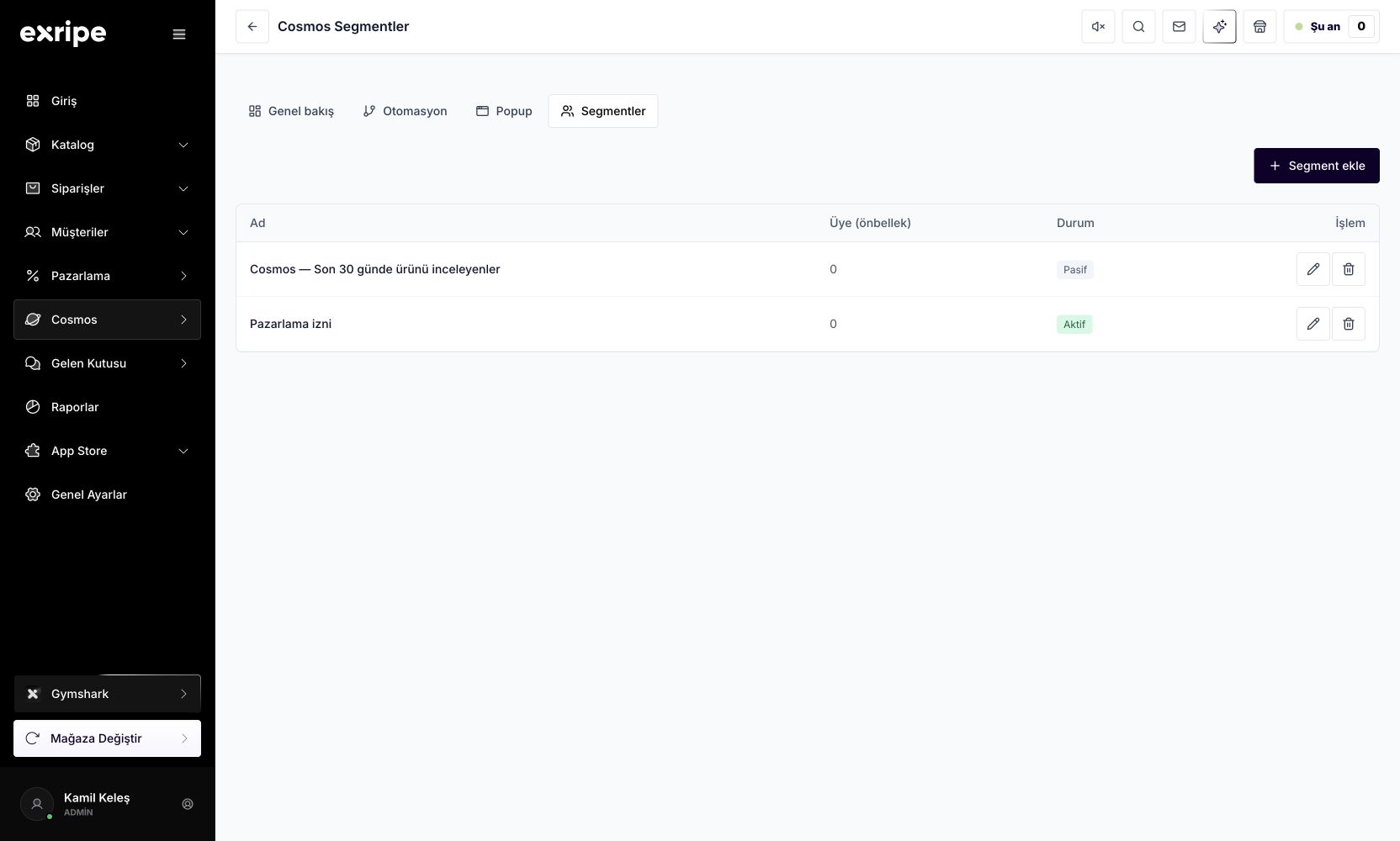Screen dimensions: 1400x841
Task: Open search from the top bar
Action: tap(1138, 27)
